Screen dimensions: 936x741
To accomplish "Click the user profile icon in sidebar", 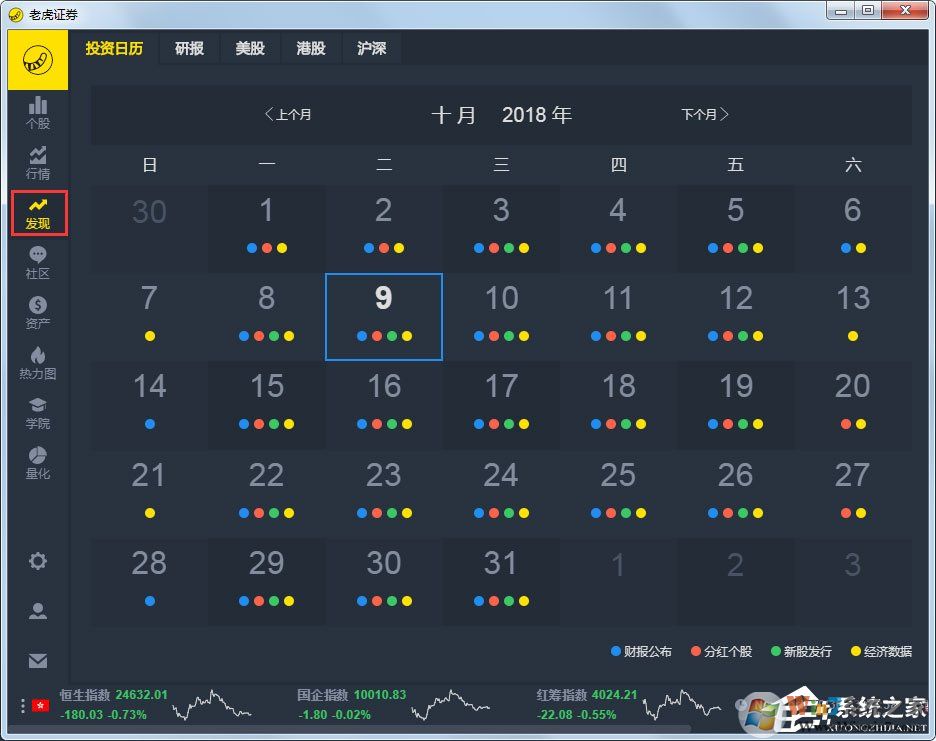I will coord(37,611).
